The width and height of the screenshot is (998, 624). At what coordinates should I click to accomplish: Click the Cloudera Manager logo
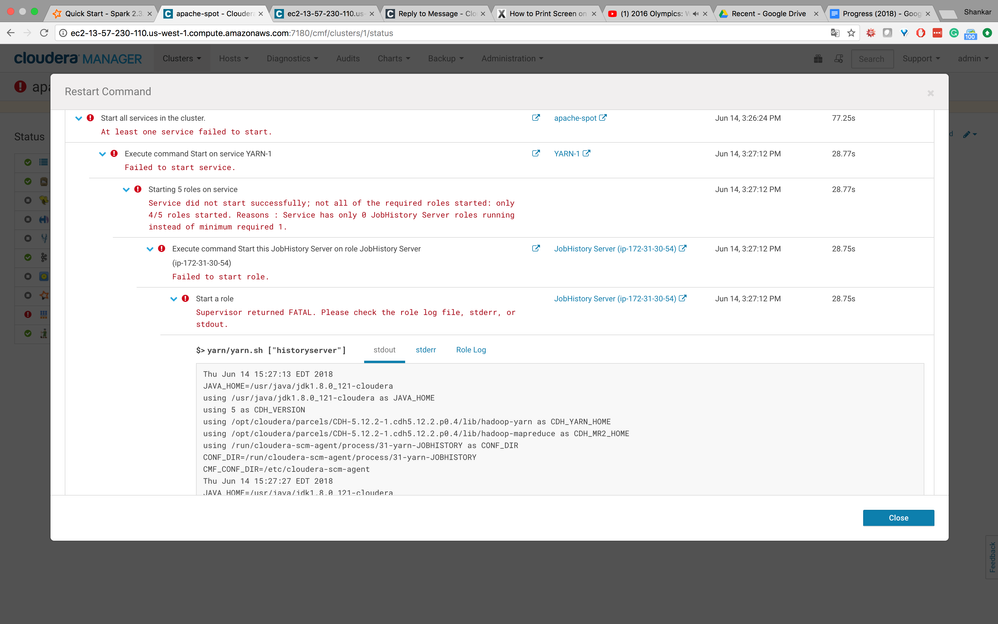click(78, 59)
